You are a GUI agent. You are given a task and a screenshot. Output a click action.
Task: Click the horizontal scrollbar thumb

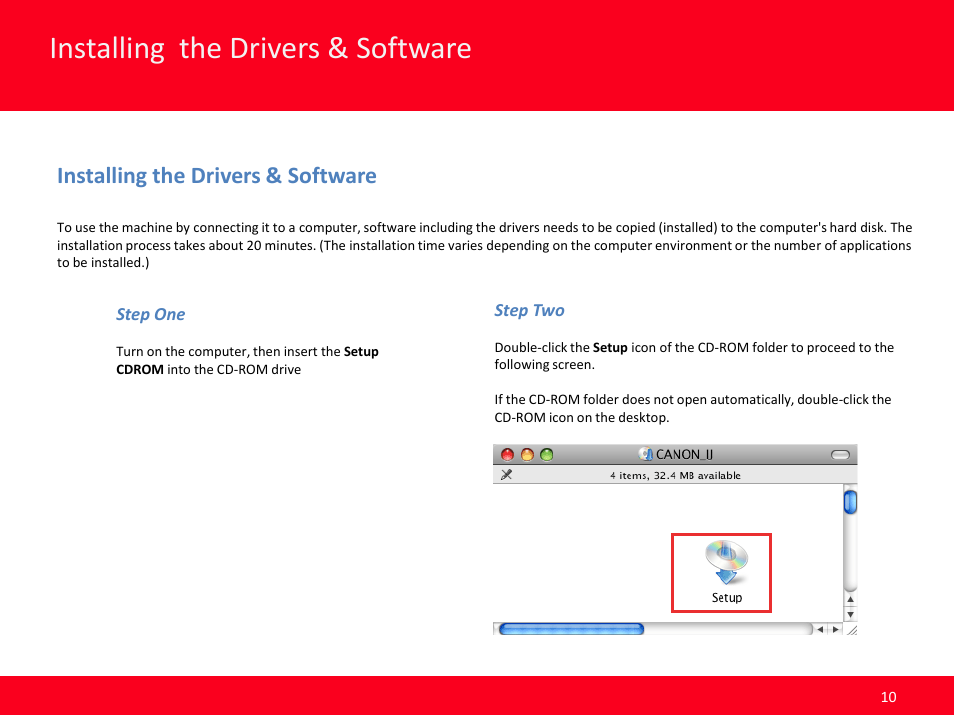(571, 629)
